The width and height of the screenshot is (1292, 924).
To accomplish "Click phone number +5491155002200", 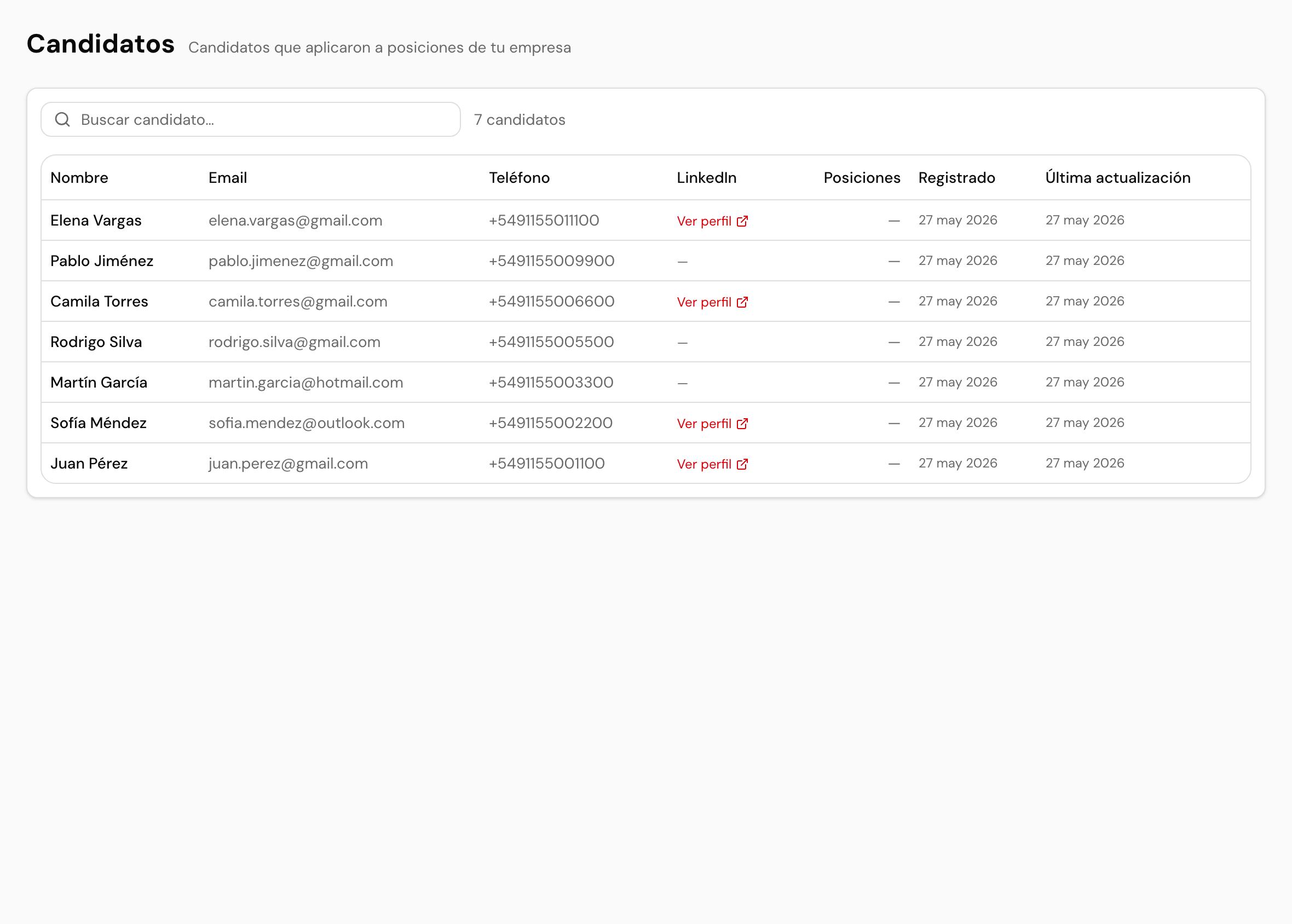I will point(551,423).
